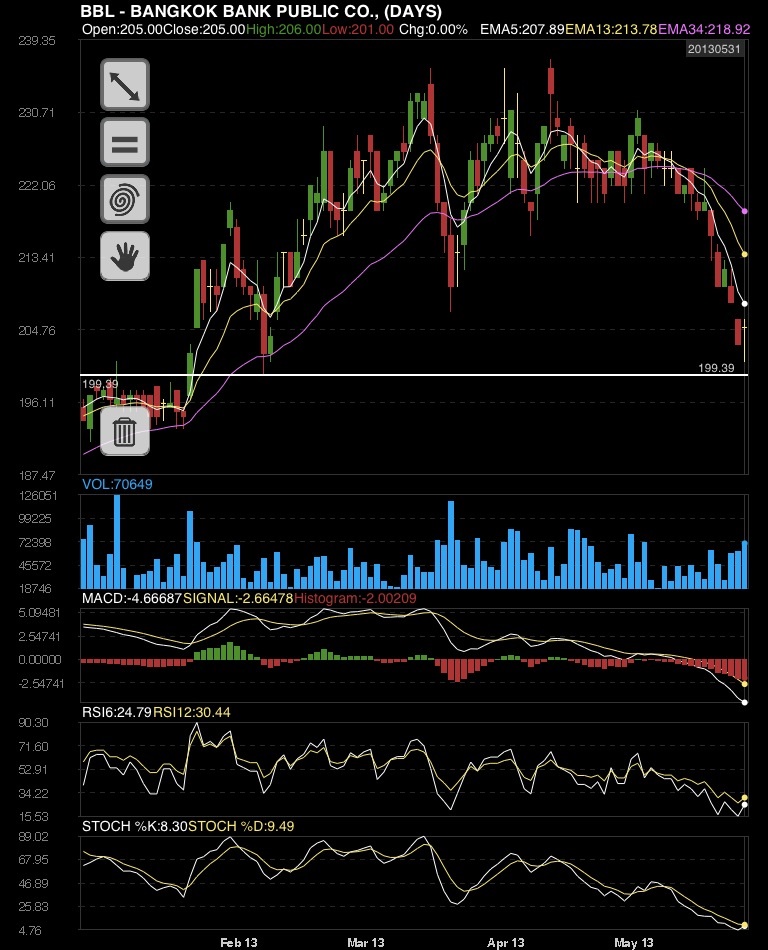The width and height of the screenshot is (768, 950).
Task: Click the STOCH %D:9.49 label
Action: (241, 826)
